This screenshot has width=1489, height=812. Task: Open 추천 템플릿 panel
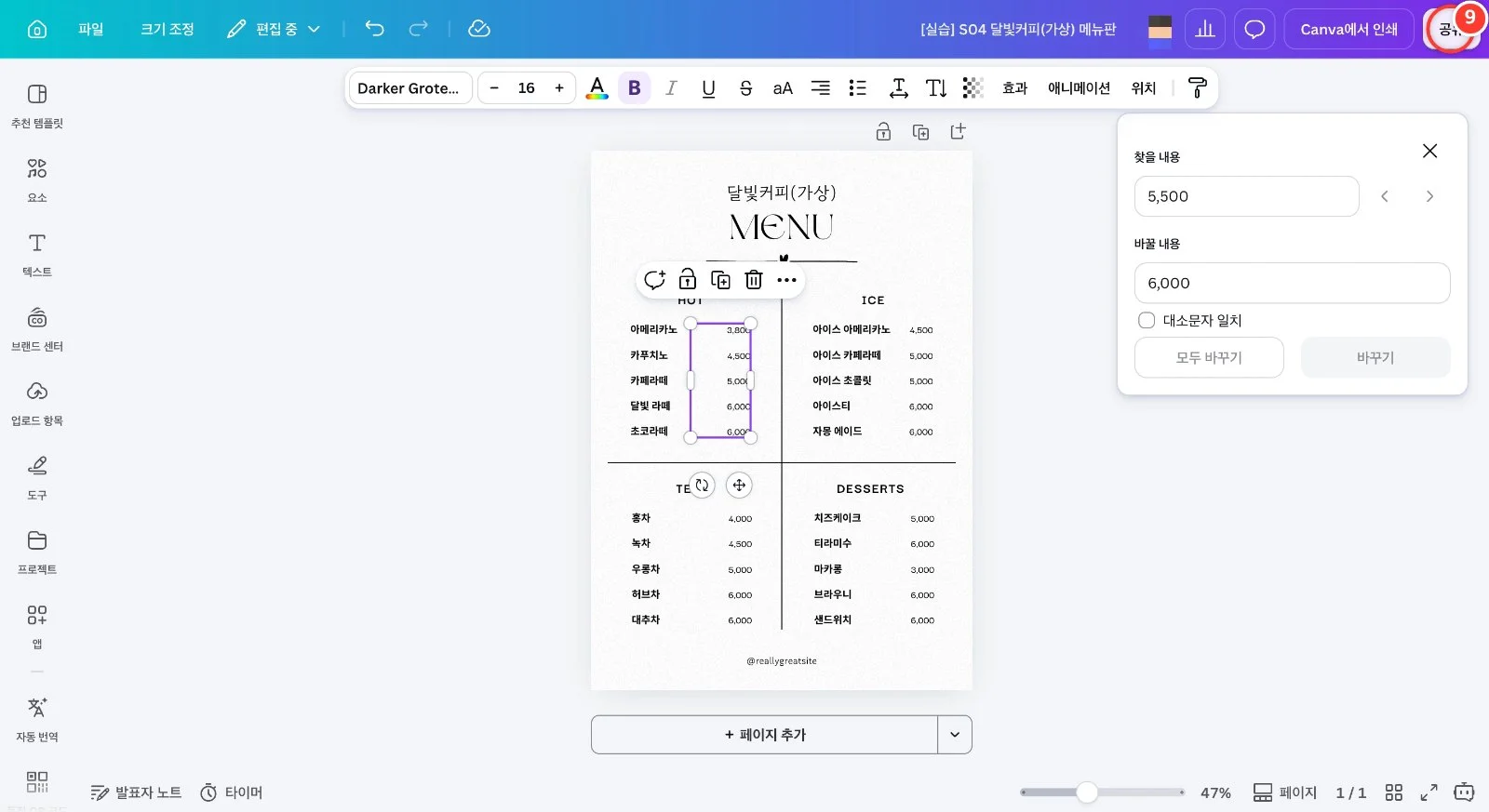click(x=37, y=105)
